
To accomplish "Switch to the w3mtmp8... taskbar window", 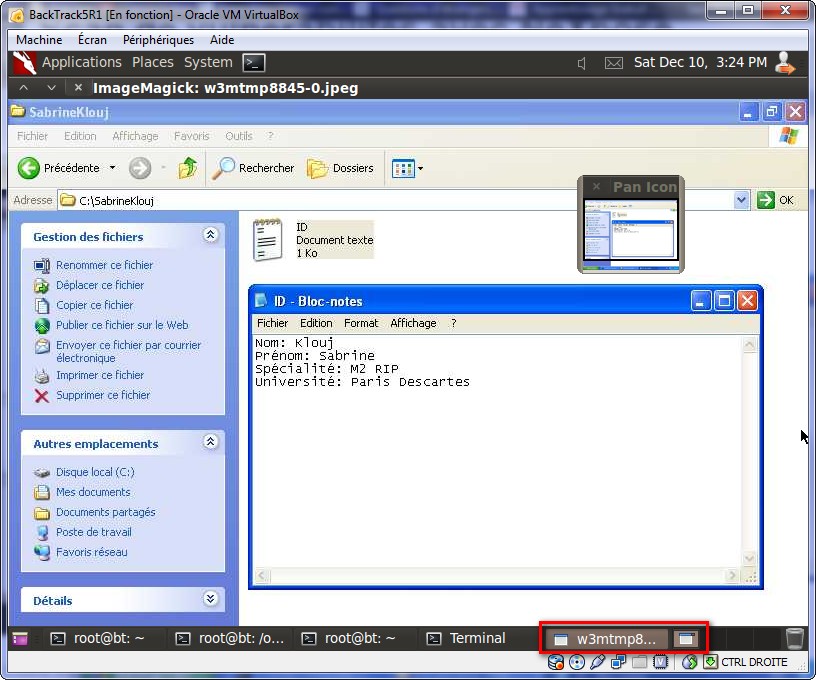I will 607,639.
